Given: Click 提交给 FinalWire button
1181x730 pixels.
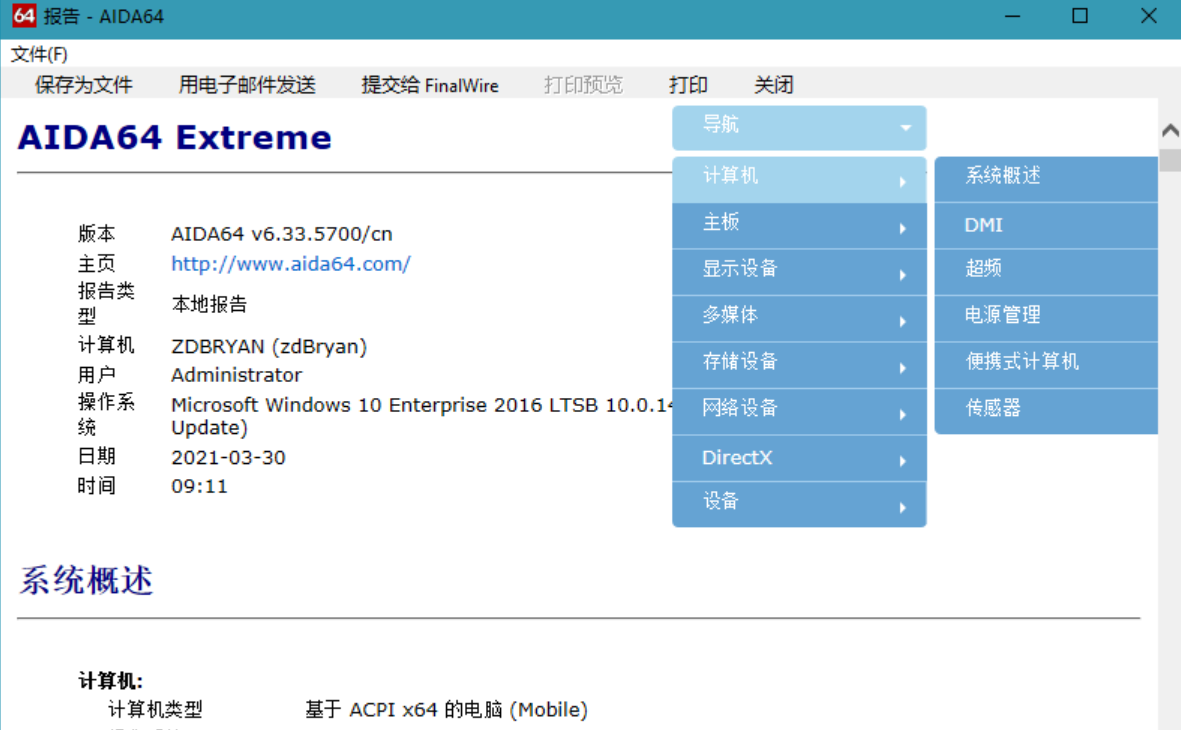Looking at the screenshot, I should click(429, 85).
